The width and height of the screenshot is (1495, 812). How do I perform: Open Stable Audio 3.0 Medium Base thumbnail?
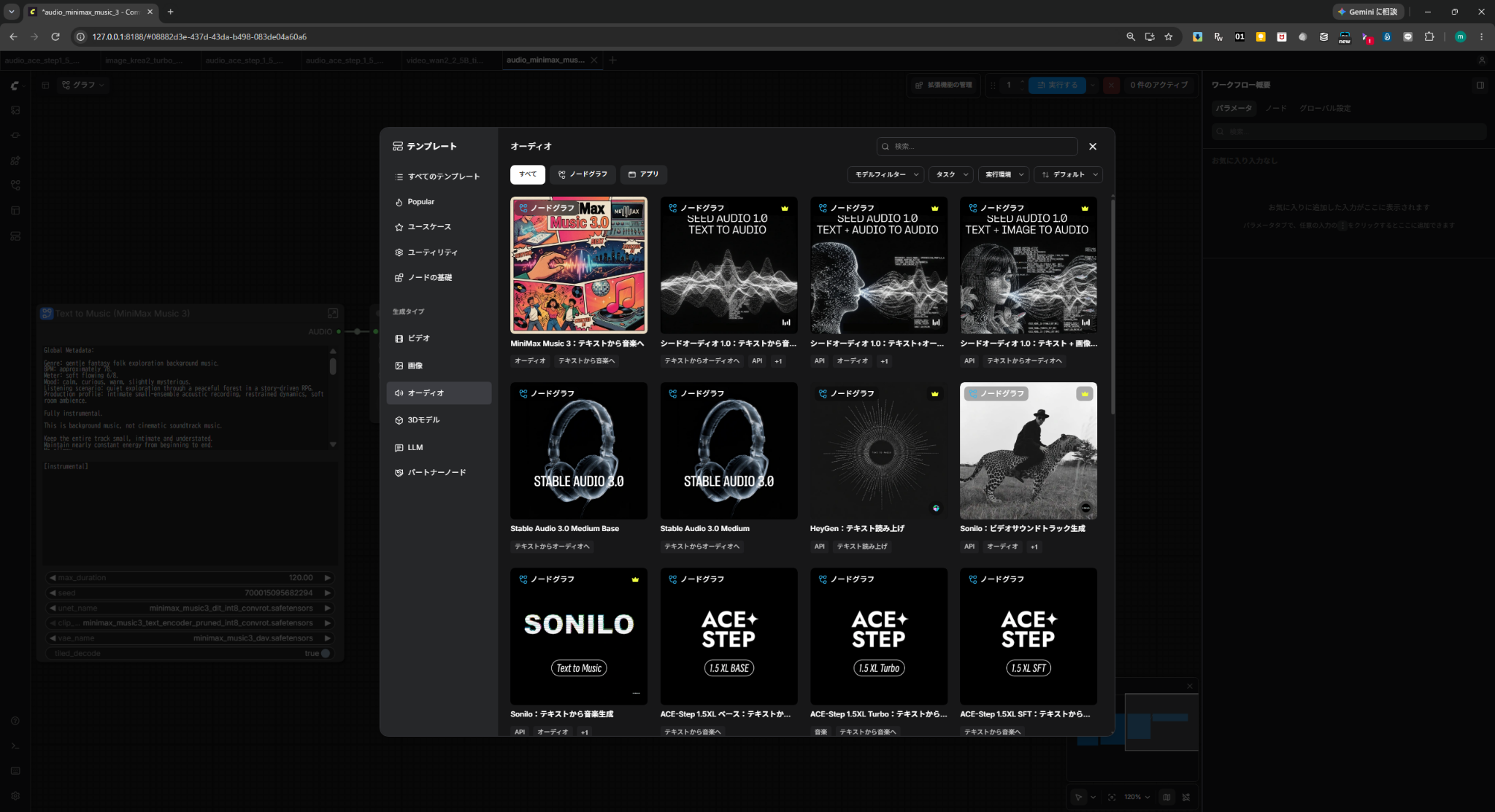579,451
